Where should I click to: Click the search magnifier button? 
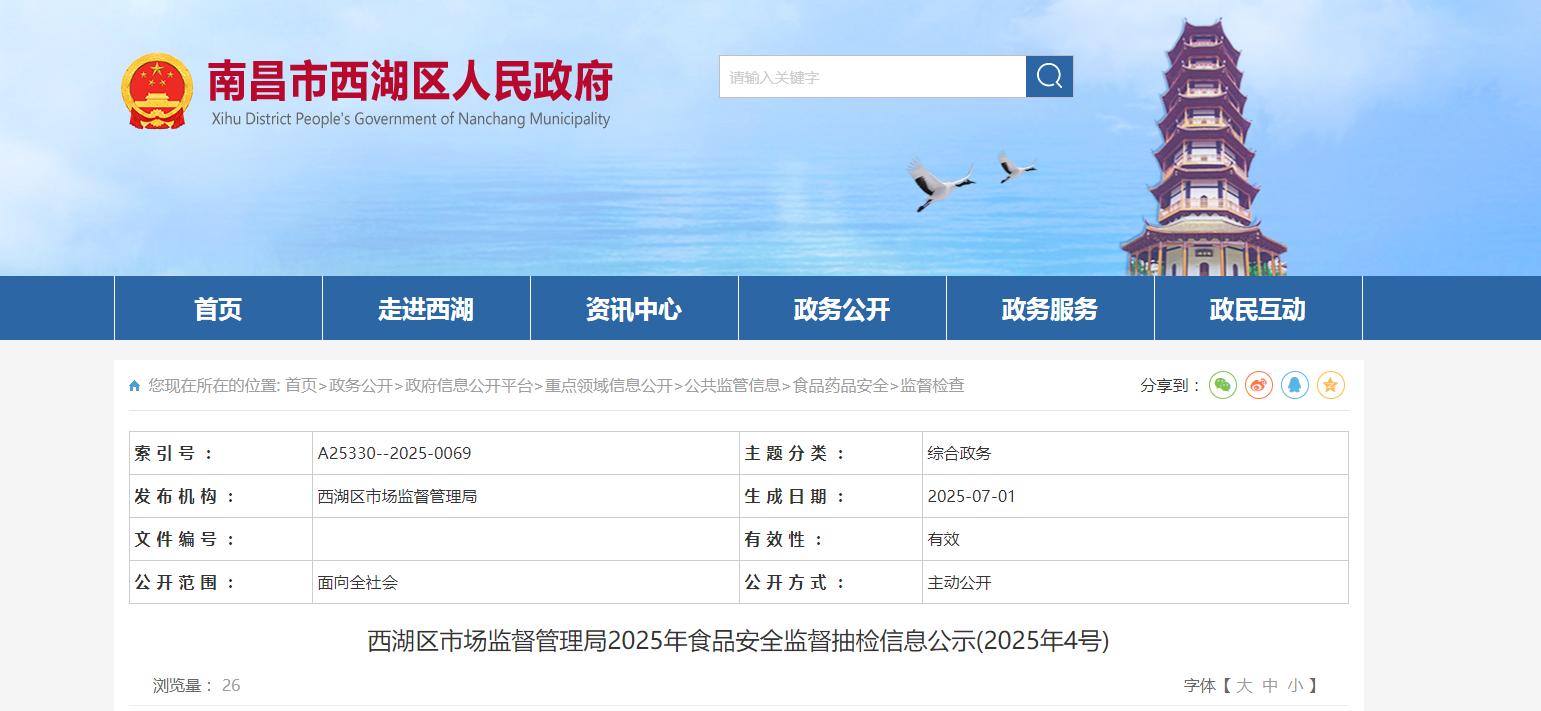click(x=1049, y=76)
